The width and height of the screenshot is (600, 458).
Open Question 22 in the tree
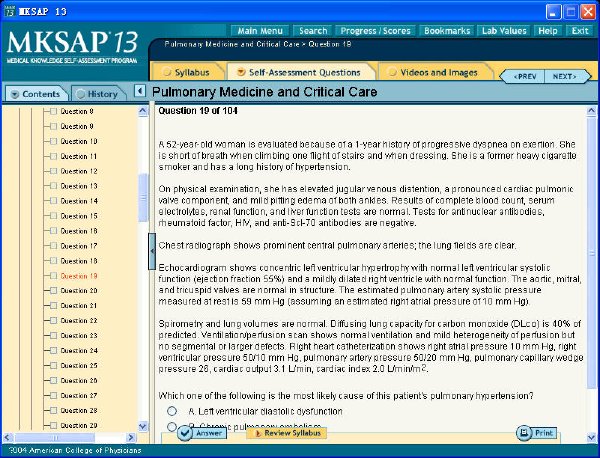point(79,321)
